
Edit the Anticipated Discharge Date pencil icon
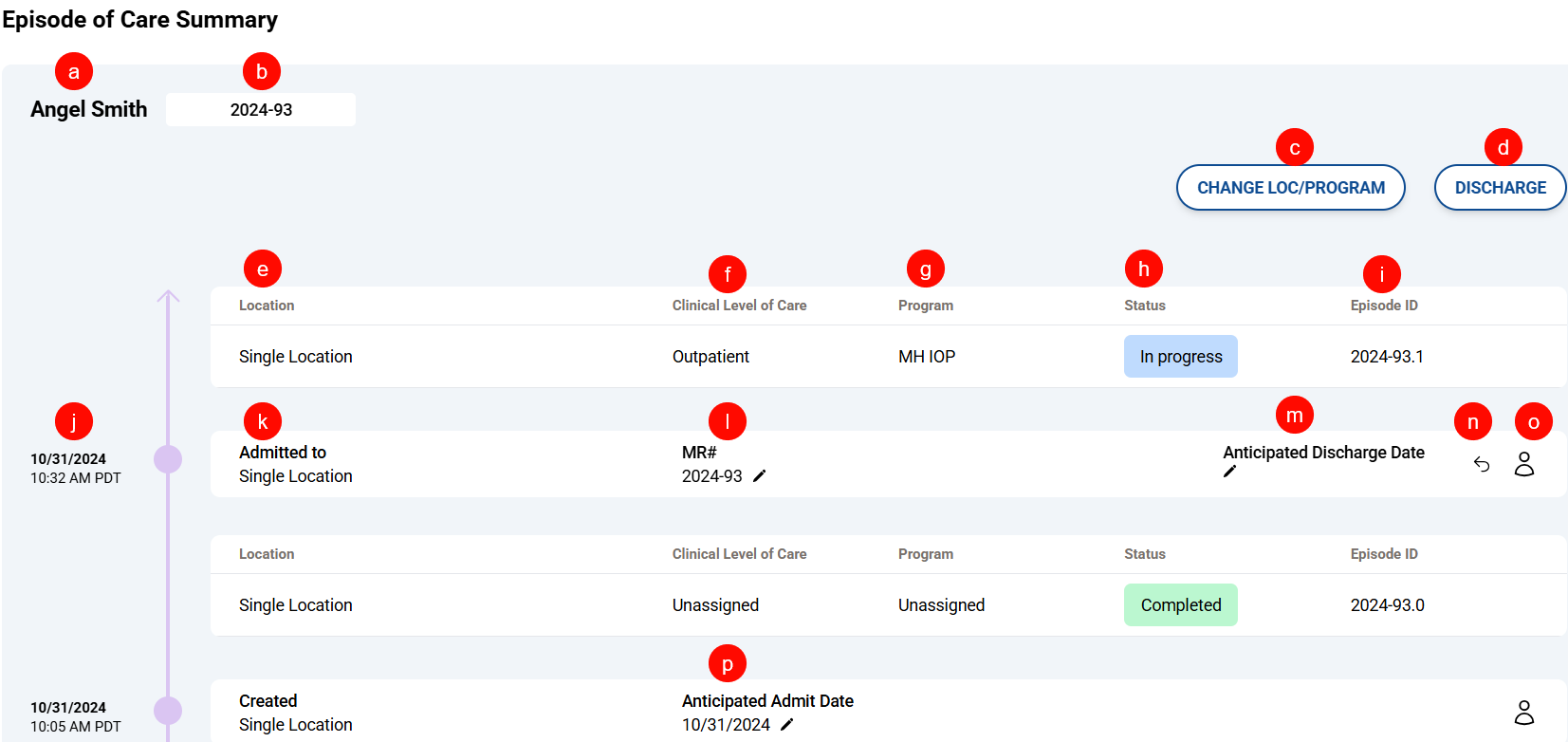click(x=1229, y=472)
